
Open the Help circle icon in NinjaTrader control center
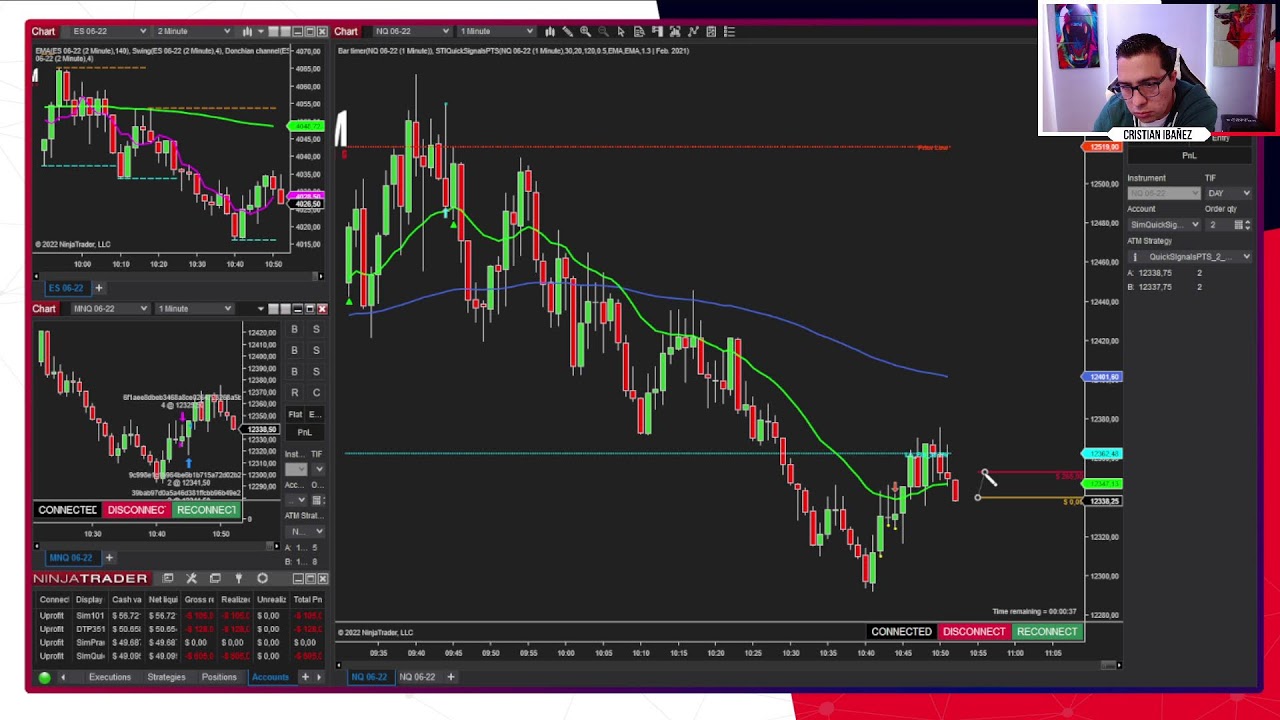(262, 578)
